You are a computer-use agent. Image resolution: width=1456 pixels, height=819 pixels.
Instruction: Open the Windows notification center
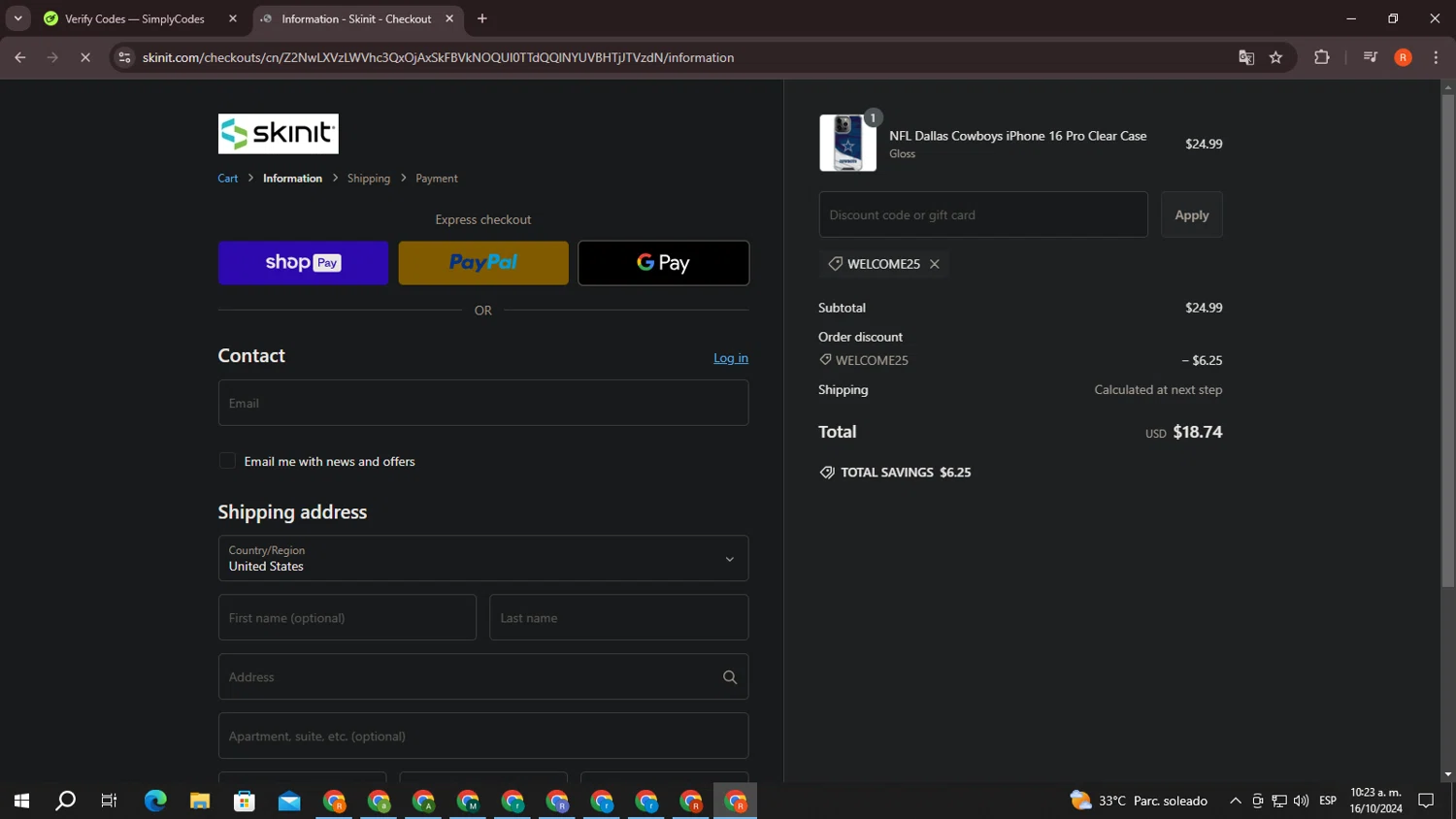pyautogui.click(x=1426, y=801)
